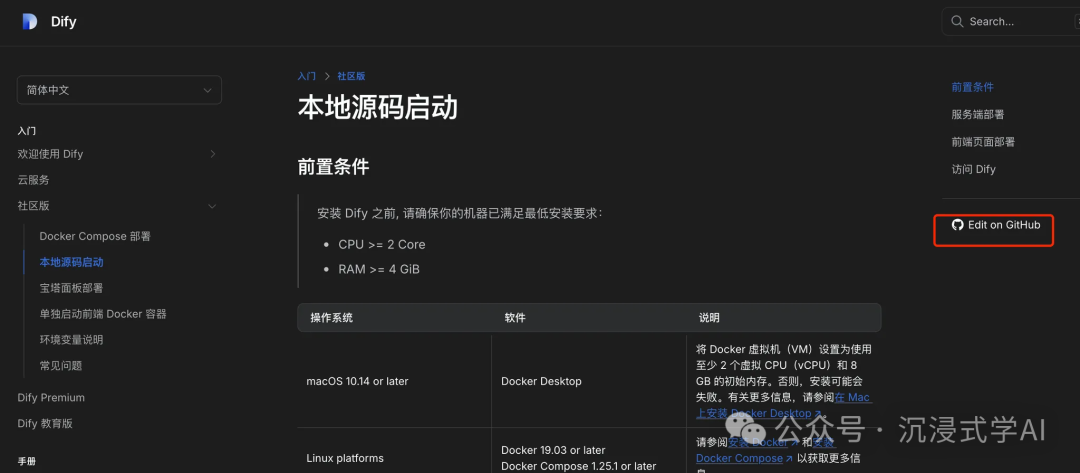This screenshot has height=473, width=1080.
Task: Click the RAM >= 4 GiB text
Action: click(x=379, y=269)
